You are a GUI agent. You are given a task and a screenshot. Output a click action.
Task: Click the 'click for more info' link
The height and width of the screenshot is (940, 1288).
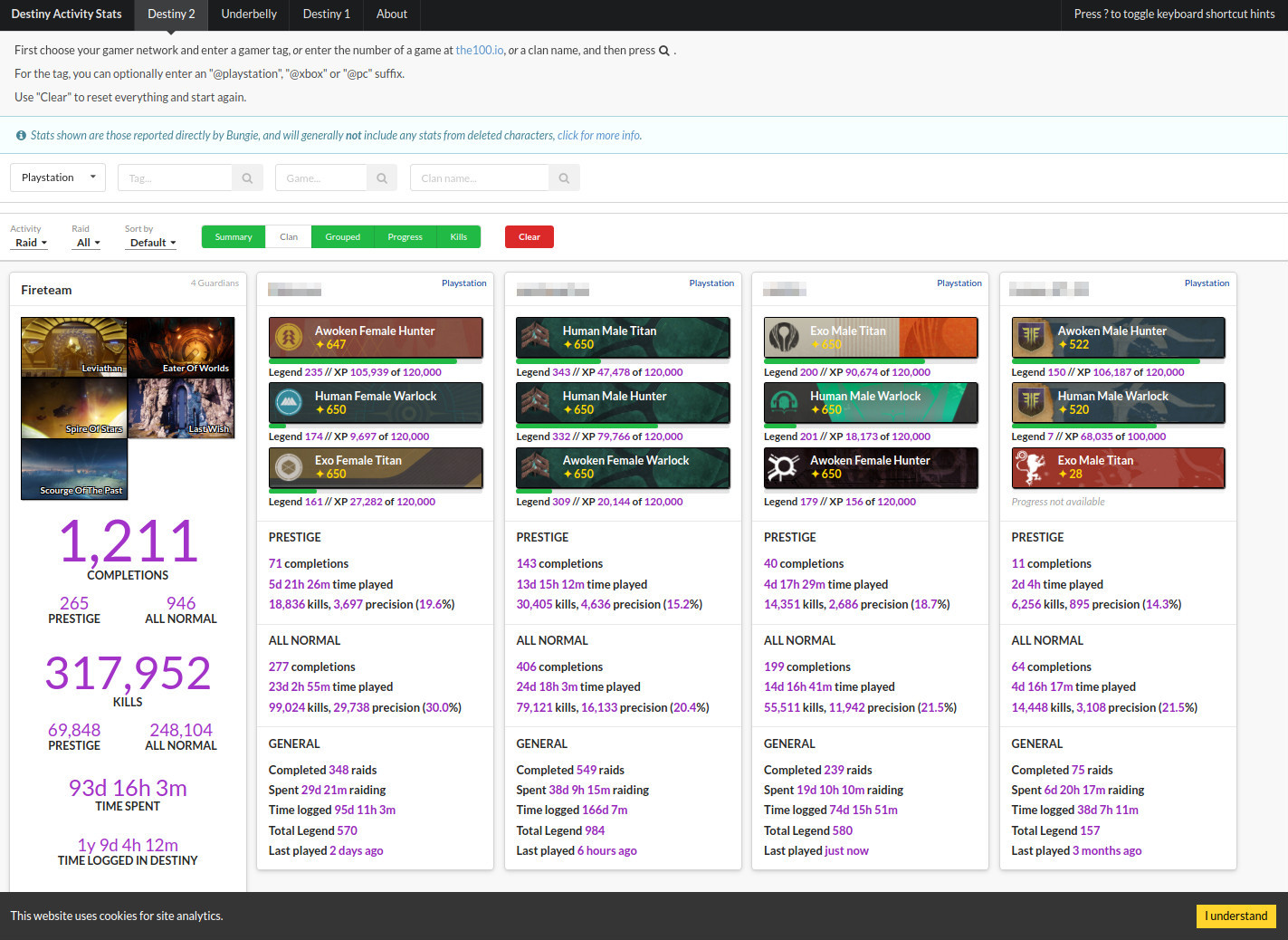tap(599, 136)
